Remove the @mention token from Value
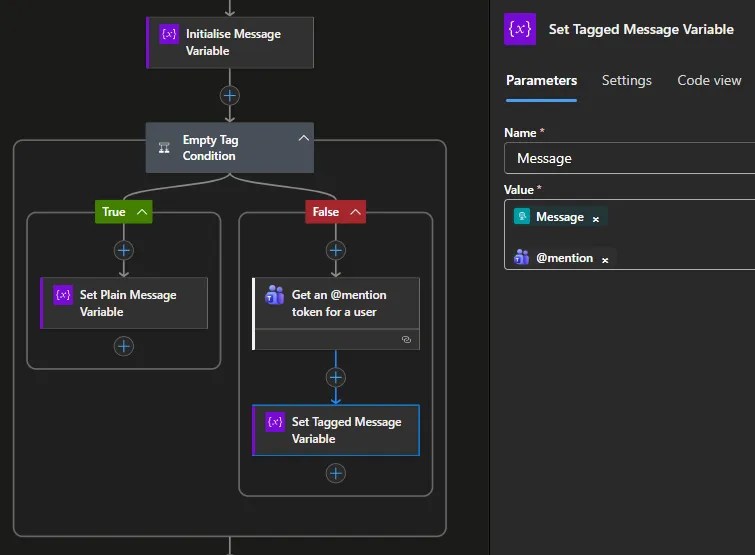755x555 pixels. 605,259
